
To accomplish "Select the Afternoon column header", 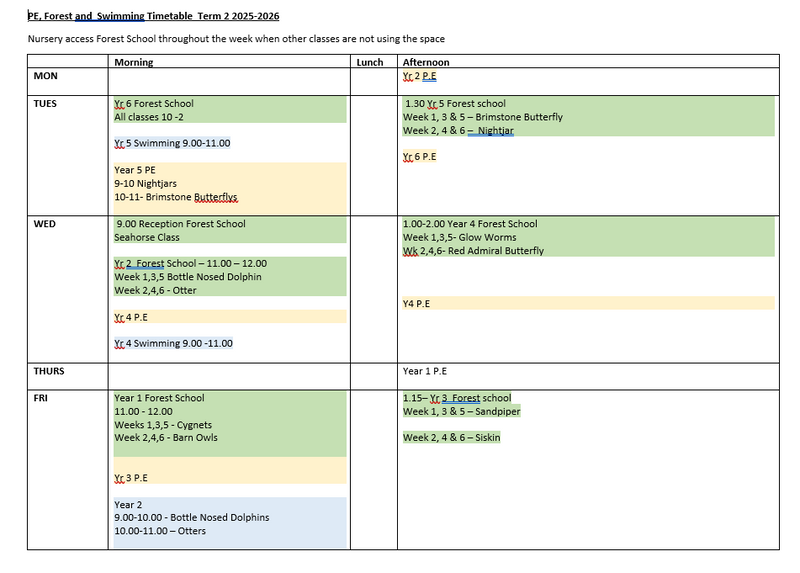I will (x=426, y=62).
